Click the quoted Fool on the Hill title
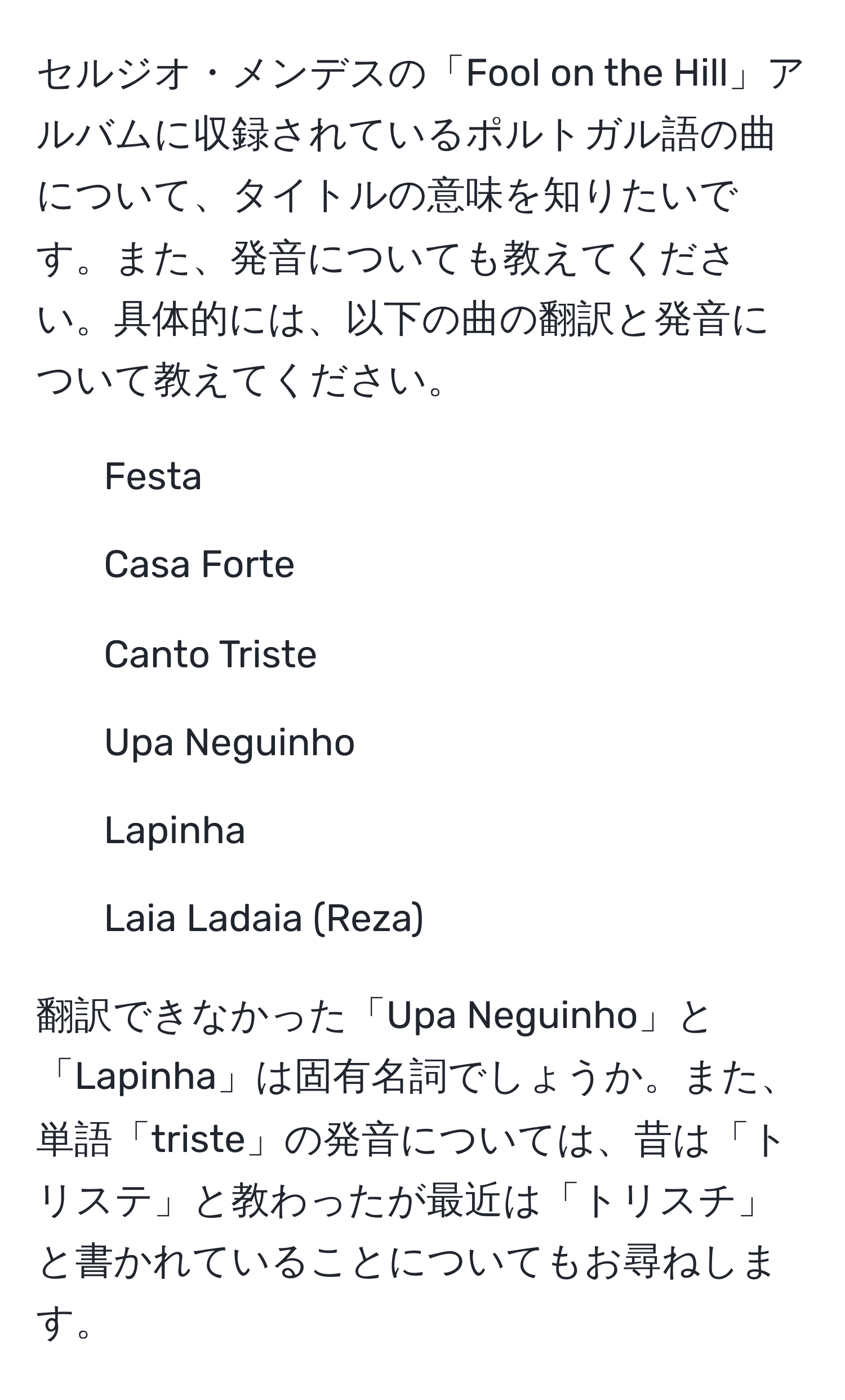 coord(596,73)
